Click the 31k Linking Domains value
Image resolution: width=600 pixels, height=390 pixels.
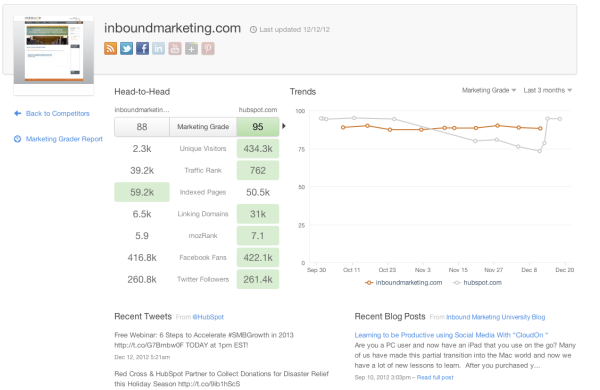click(x=258, y=214)
